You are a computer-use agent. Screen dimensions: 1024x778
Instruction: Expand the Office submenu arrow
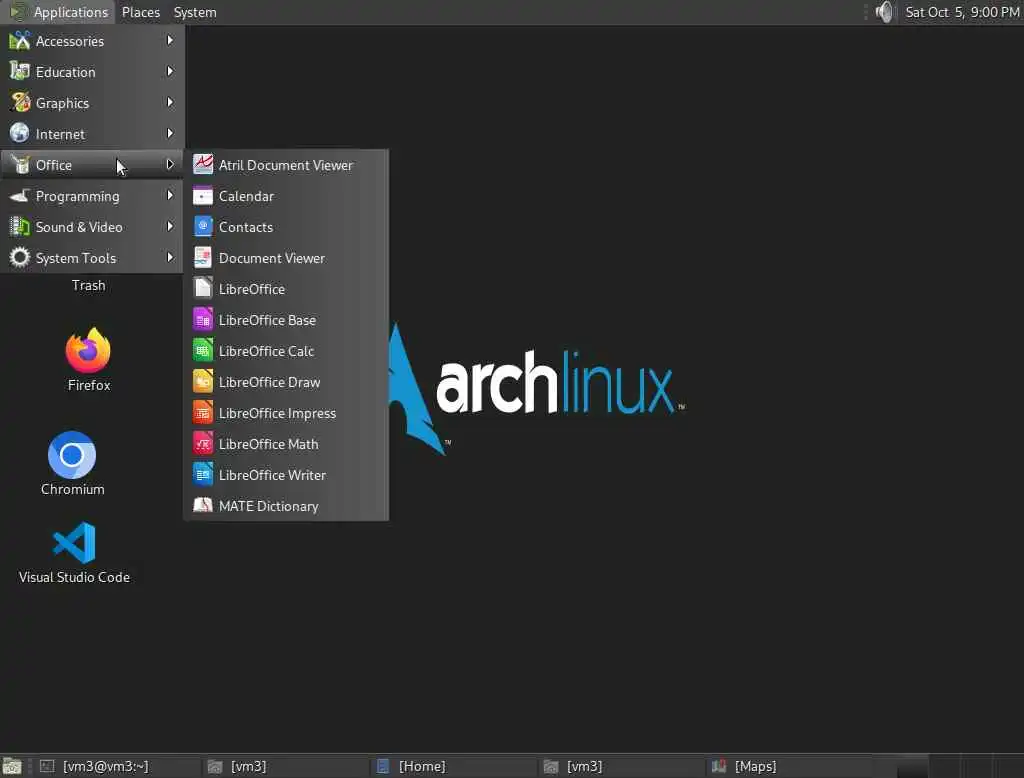pos(170,165)
